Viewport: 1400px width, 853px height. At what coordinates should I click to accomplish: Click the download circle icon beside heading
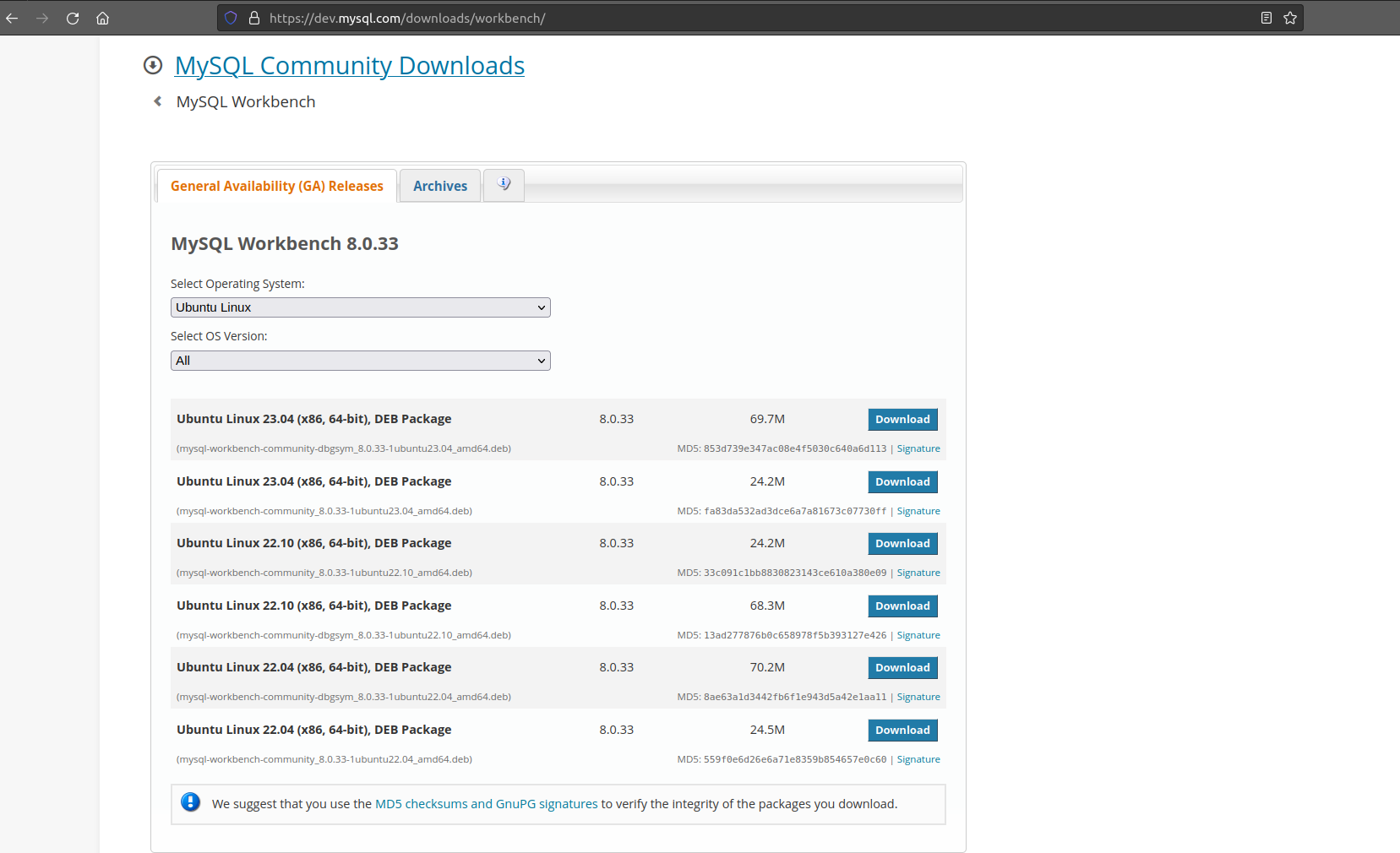click(153, 65)
